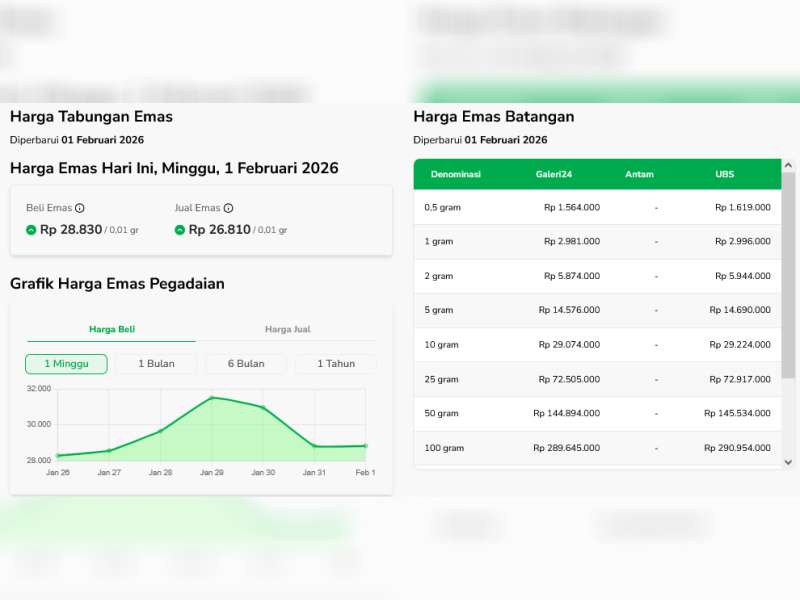Select the "1 Bulan" time range
Viewport: 800px width, 600px height.
(155, 364)
